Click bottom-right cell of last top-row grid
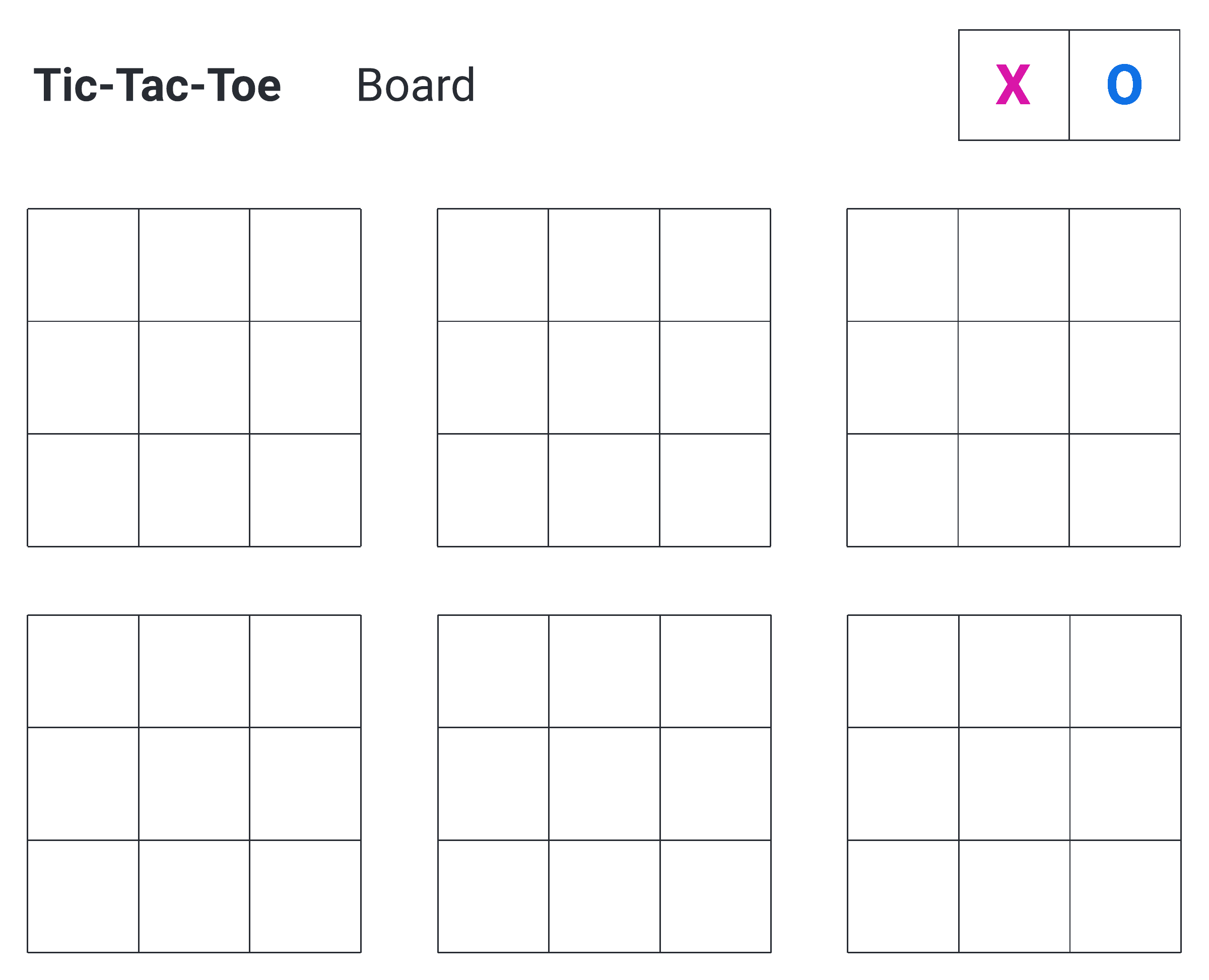 pyautogui.click(x=1124, y=490)
